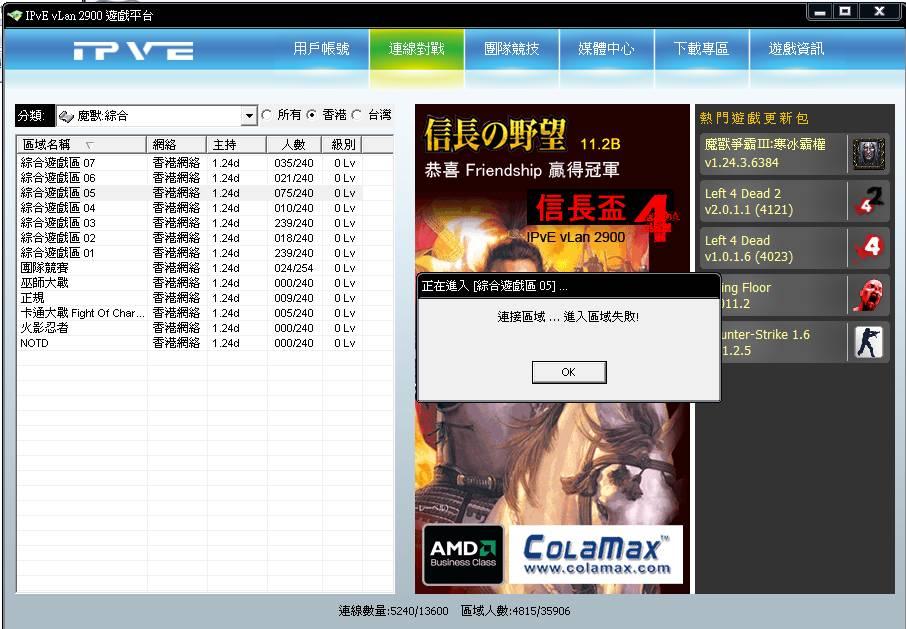Click the Left 4 Dead 2 icon
Image resolution: width=906 pixels, height=629 pixels.
868,200
